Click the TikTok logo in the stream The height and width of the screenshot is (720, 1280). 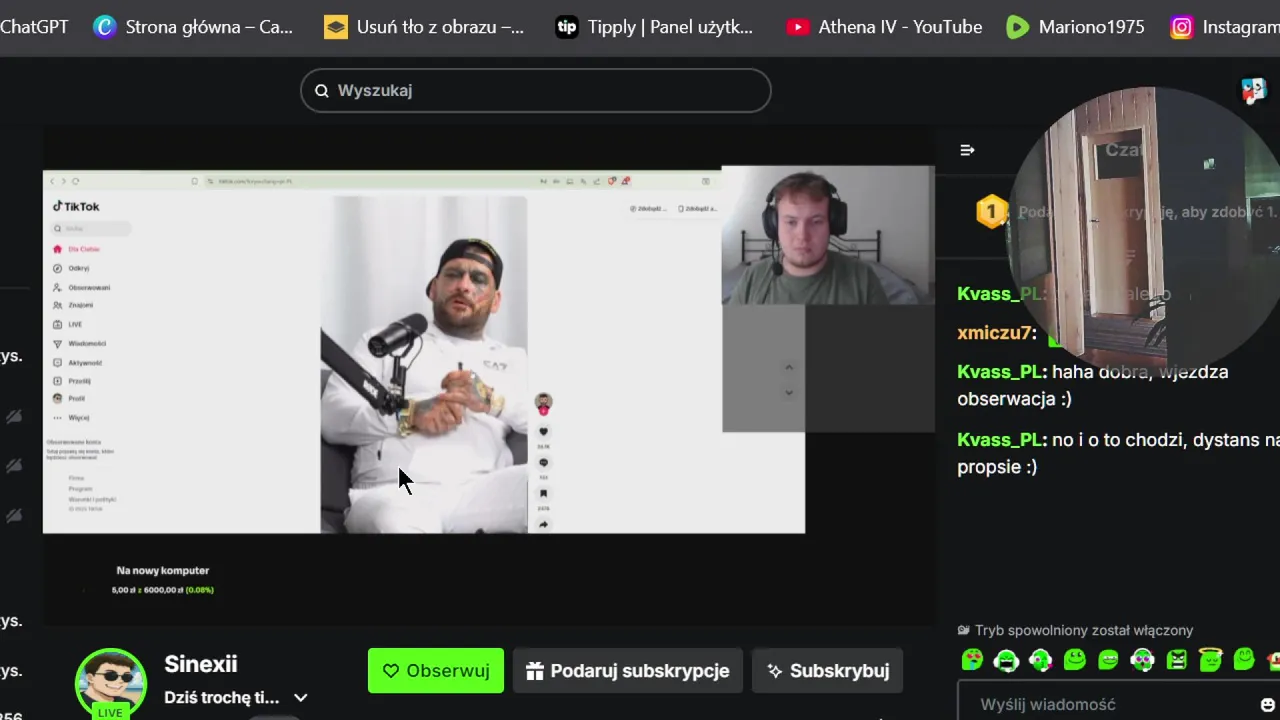coord(76,207)
